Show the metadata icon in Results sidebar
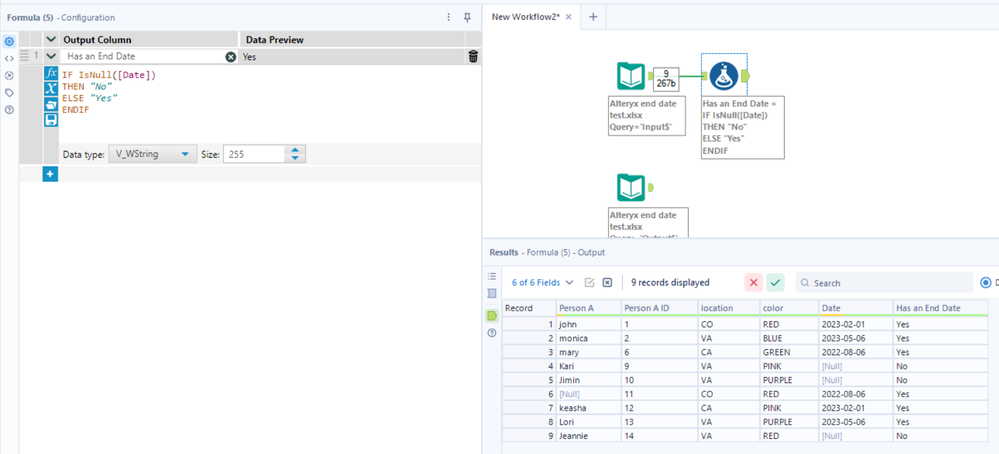 [491, 294]
